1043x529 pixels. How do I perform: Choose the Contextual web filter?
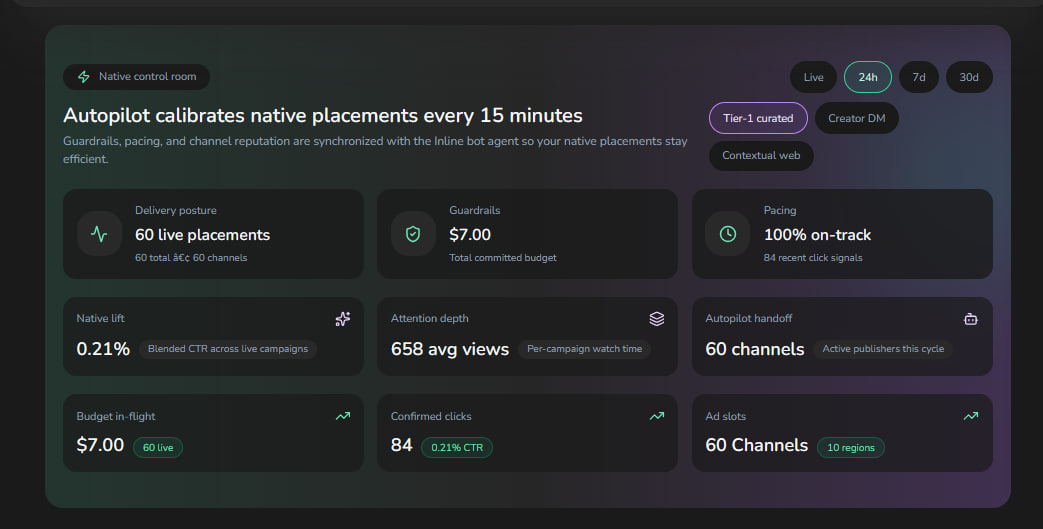point(761,155)
